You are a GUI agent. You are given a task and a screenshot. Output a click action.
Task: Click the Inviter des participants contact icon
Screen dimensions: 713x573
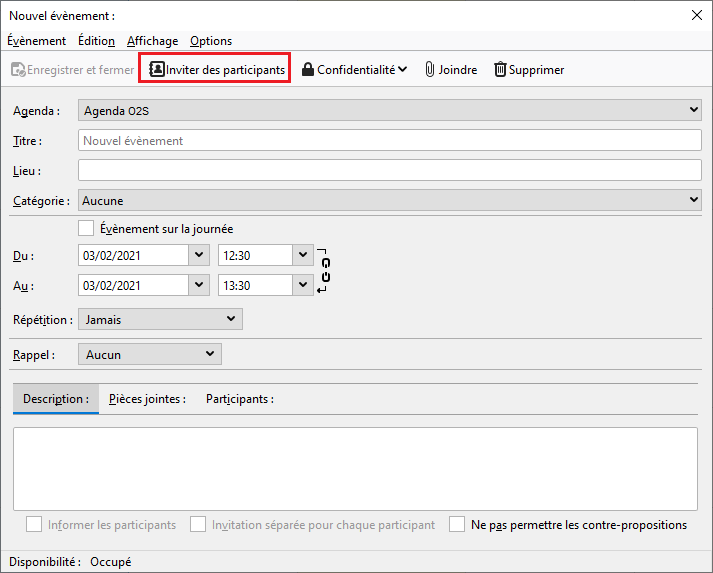[x=157, y=69]
